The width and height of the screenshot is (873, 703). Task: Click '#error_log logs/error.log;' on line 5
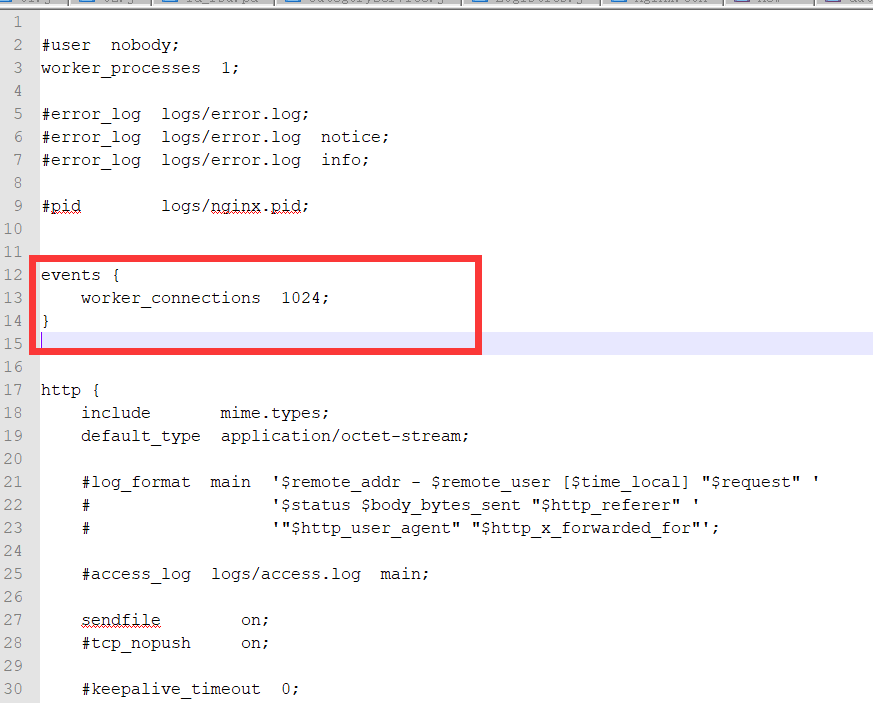pyautogui.click(x=175, y=114)
